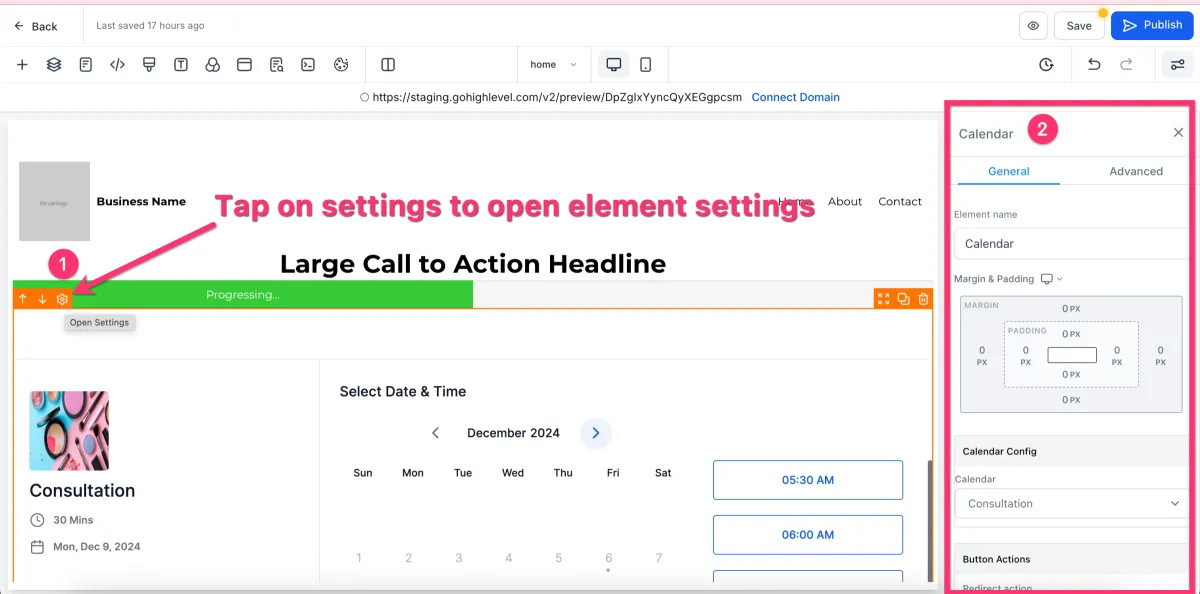The width and height of the screenshot is (1200, 594).
Task: Undo the last change
Action: pos(1094,65)
